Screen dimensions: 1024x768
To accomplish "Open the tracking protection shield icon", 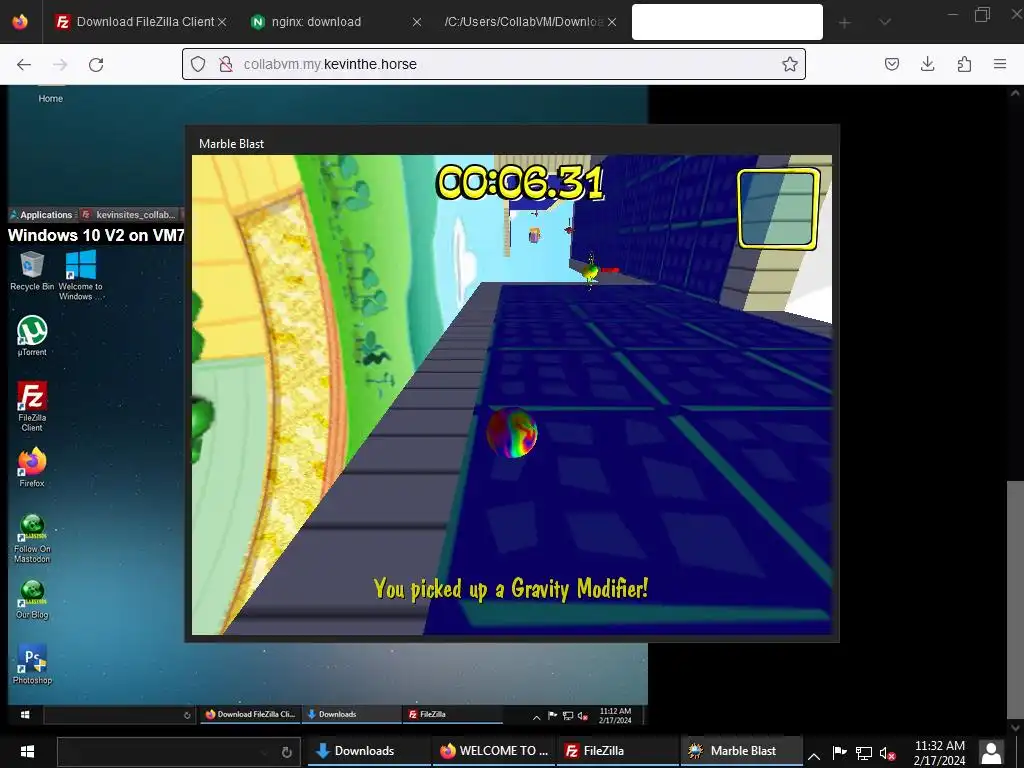I will [198, 64].
